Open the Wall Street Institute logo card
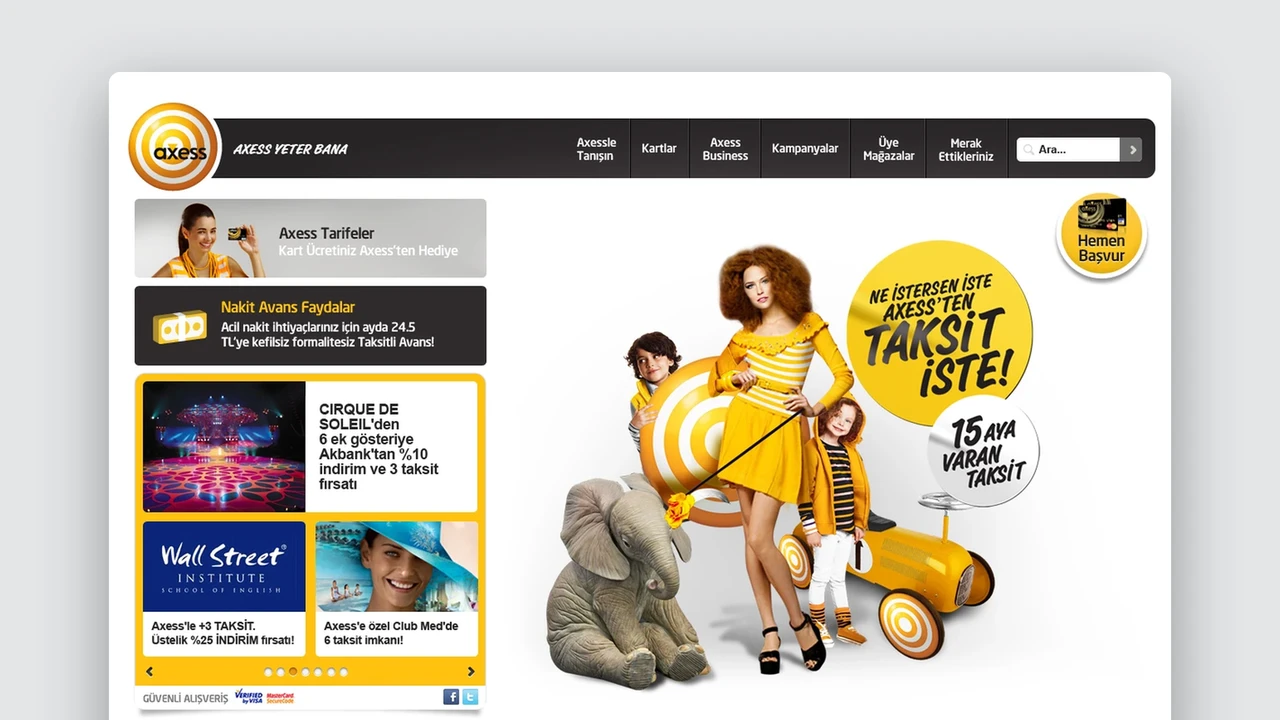Screen dimensions: 1280x720 (x=224, y=566)
